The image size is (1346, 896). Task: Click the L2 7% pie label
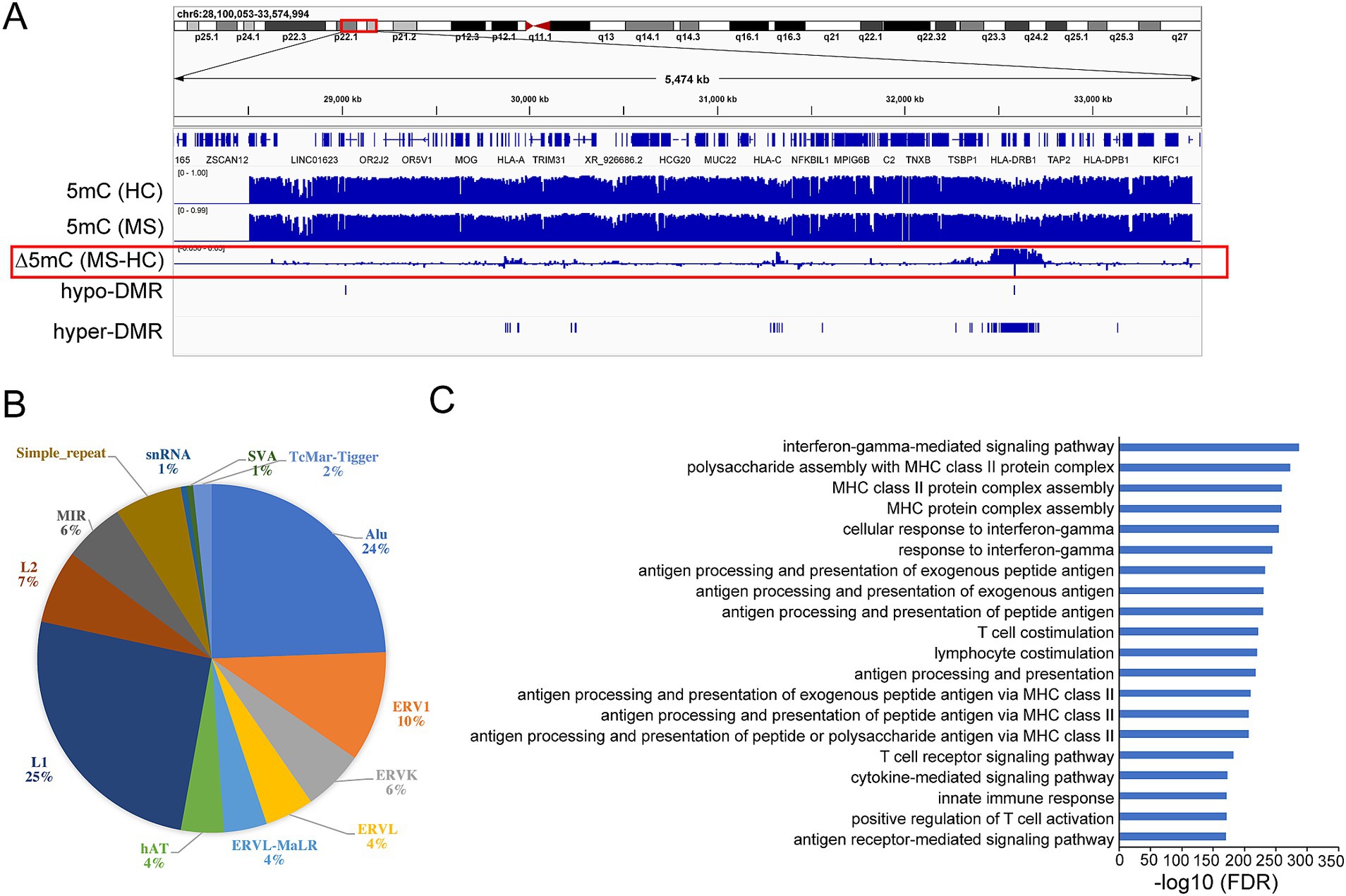click(x=28, y=574)
